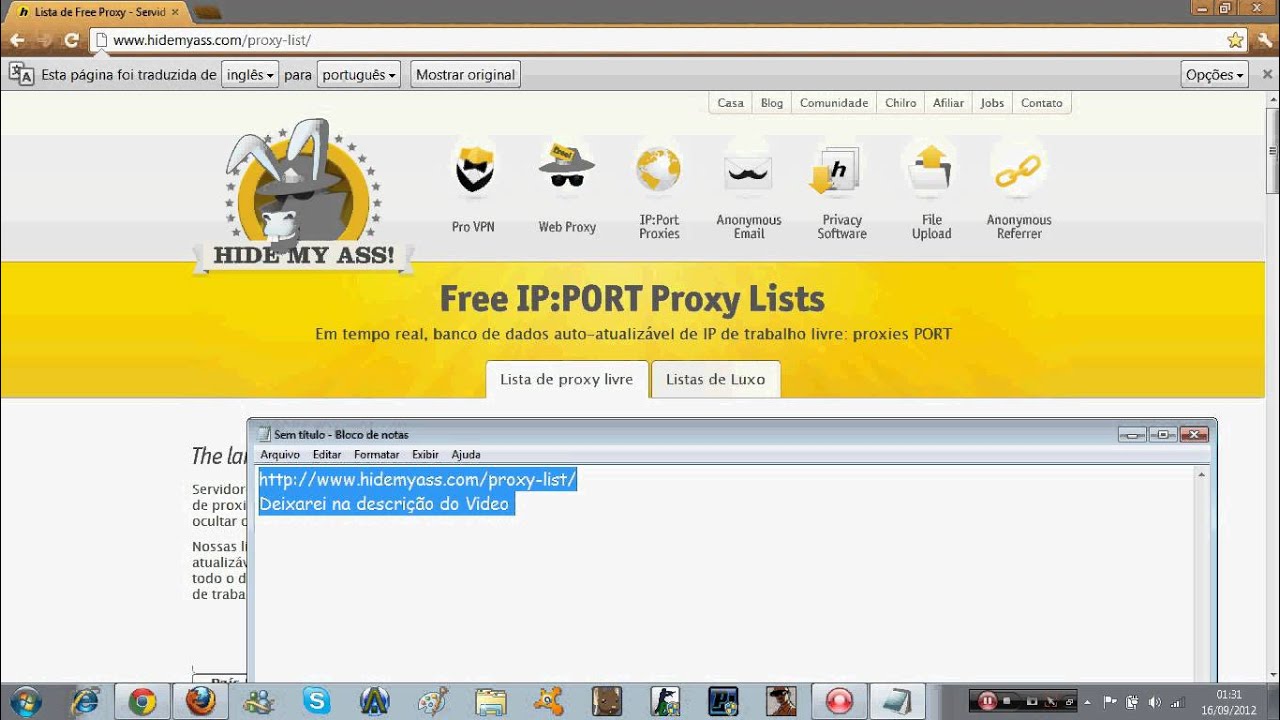
Task: Click the 'Deixarei na descrição do Video' line
Action: click(x=386, y=504)
